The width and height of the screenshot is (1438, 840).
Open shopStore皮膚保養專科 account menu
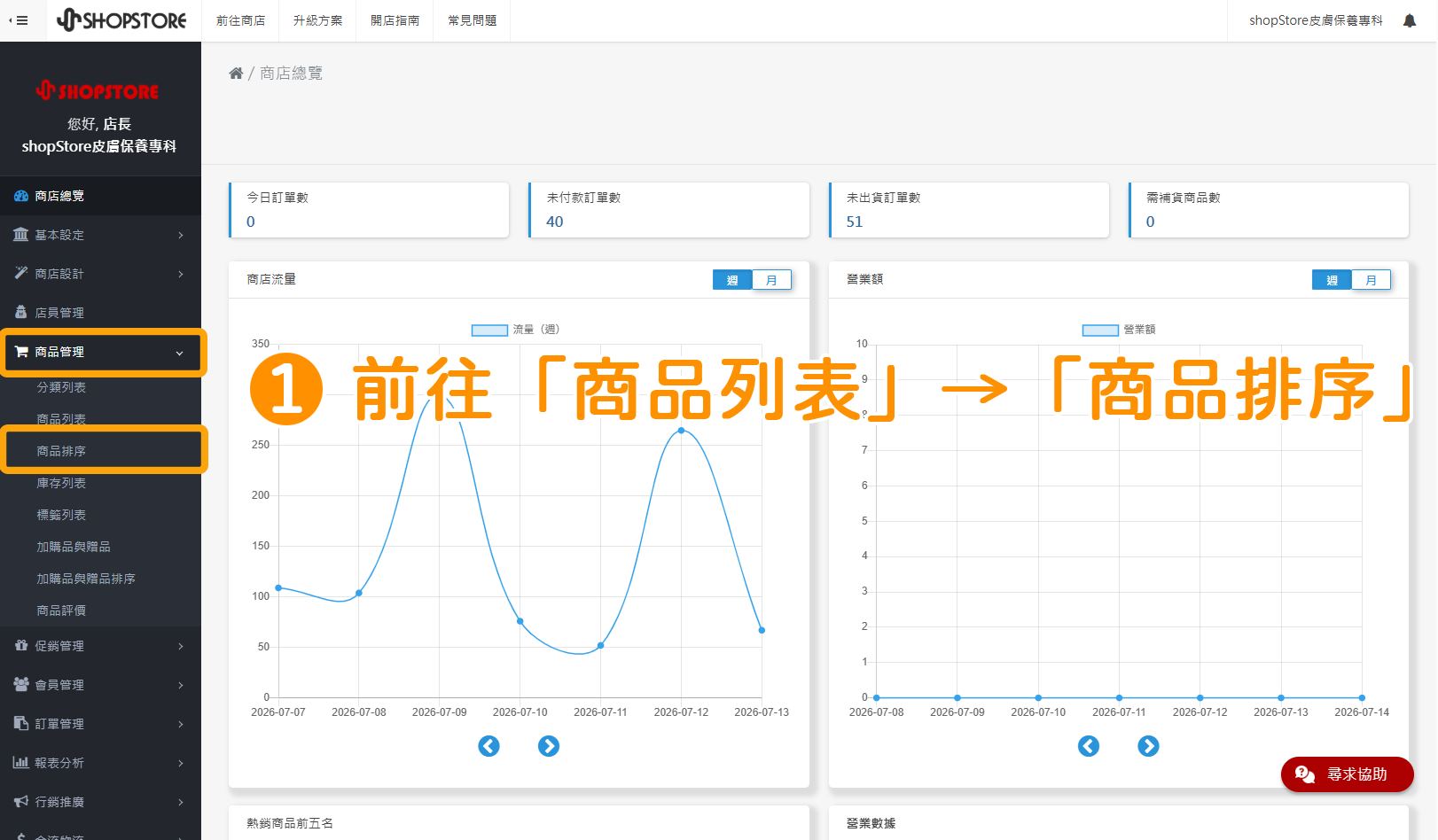coord(1316,20)
